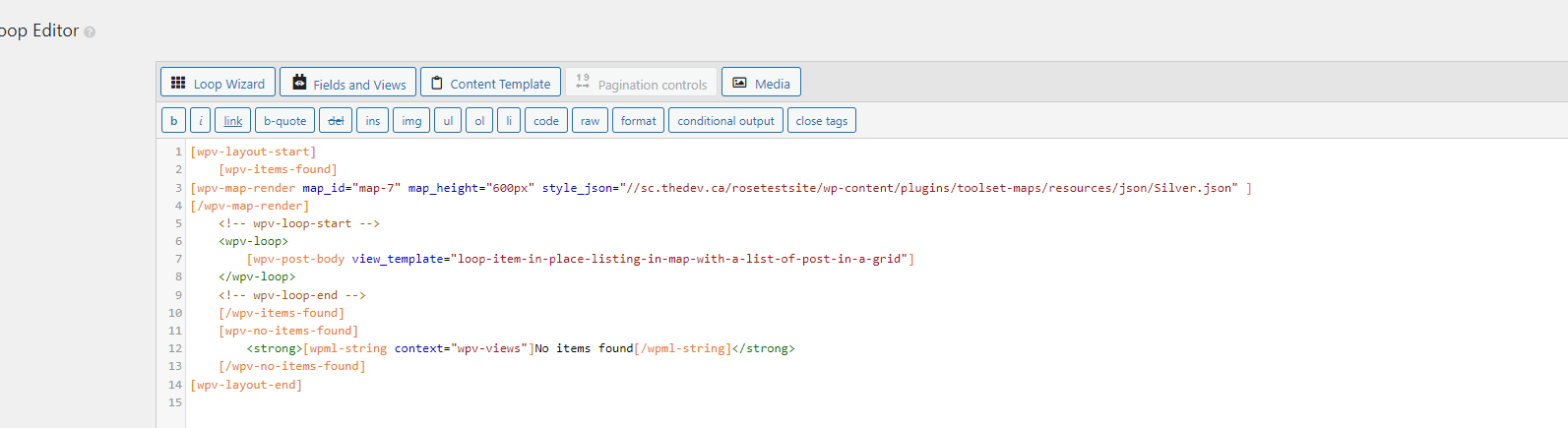Image resolution: width=1568 pixels, height=428 pixels.
Task: Insert a link with link button
Action: tap(232, 120)
